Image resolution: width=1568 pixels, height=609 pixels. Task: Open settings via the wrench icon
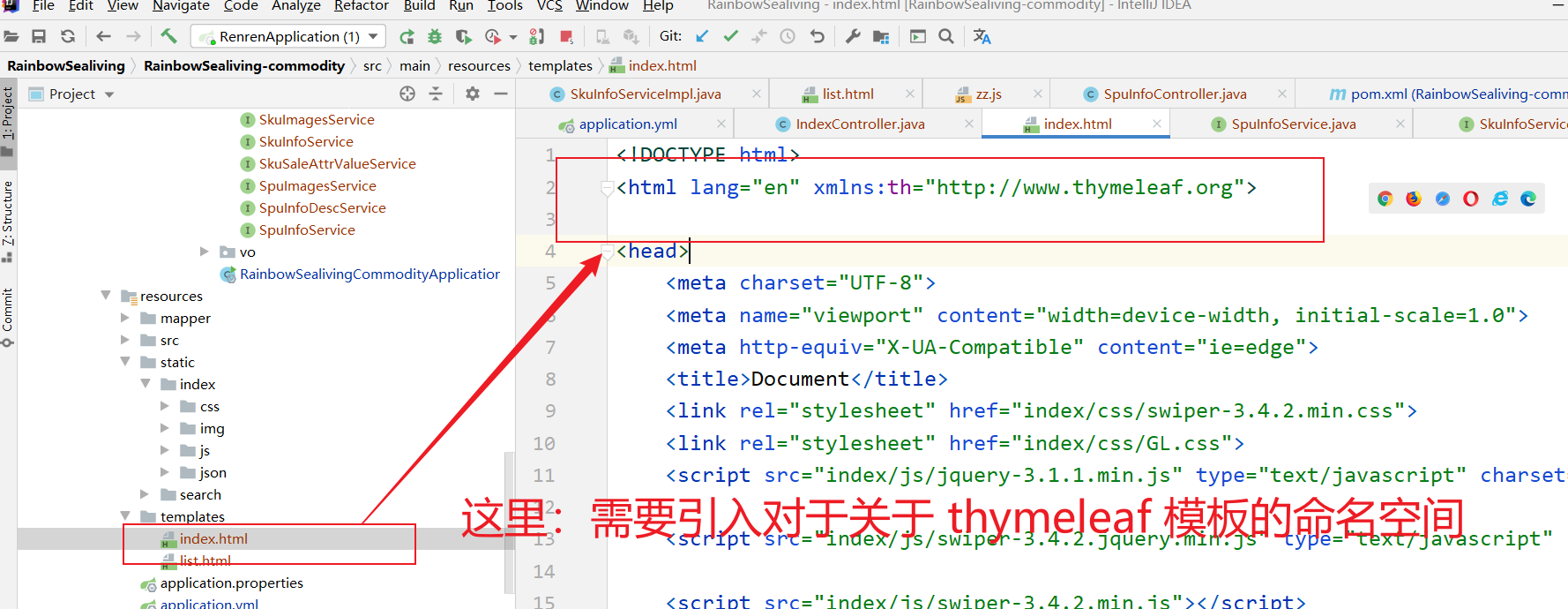pyautogui.click(x=853, y=36)
